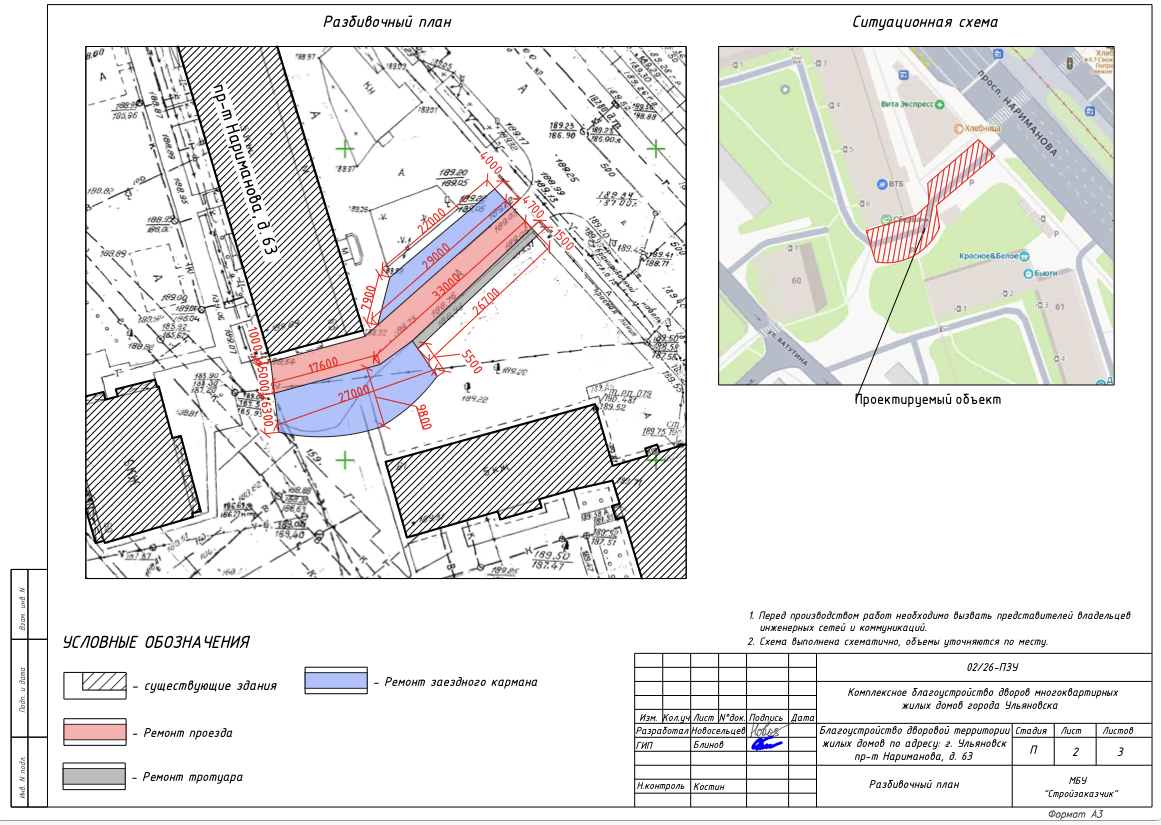This screenshot has height=825, width=1161.
Task: Click the blue ГИП signature in title block
Action: pos(766,744)
